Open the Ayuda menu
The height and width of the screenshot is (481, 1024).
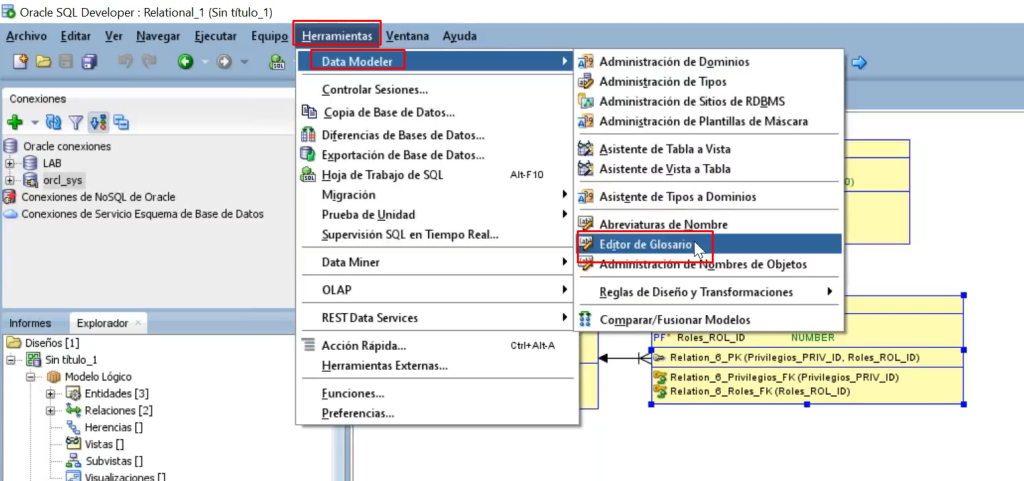459,36
